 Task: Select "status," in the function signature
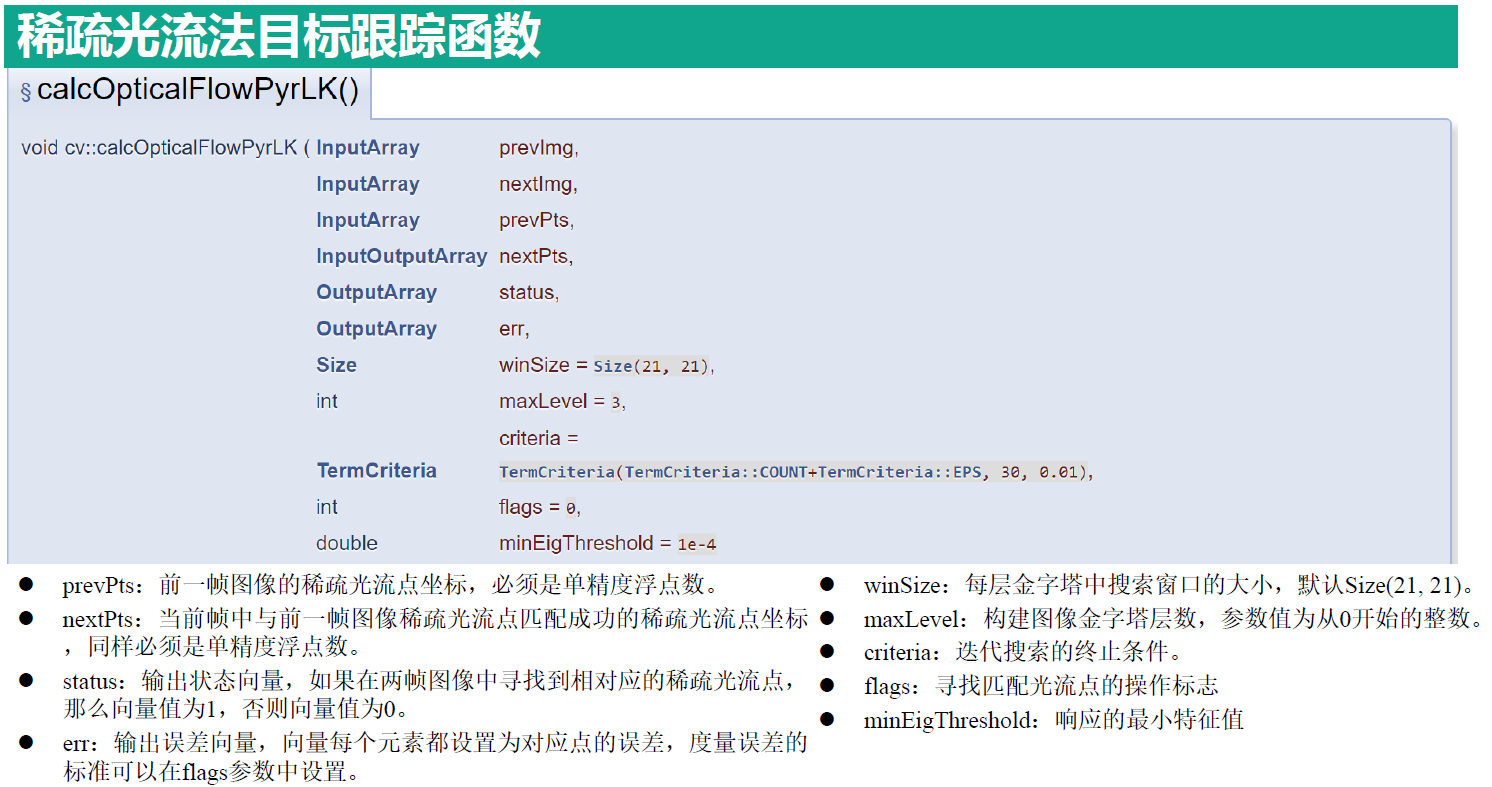click(529, 292)
